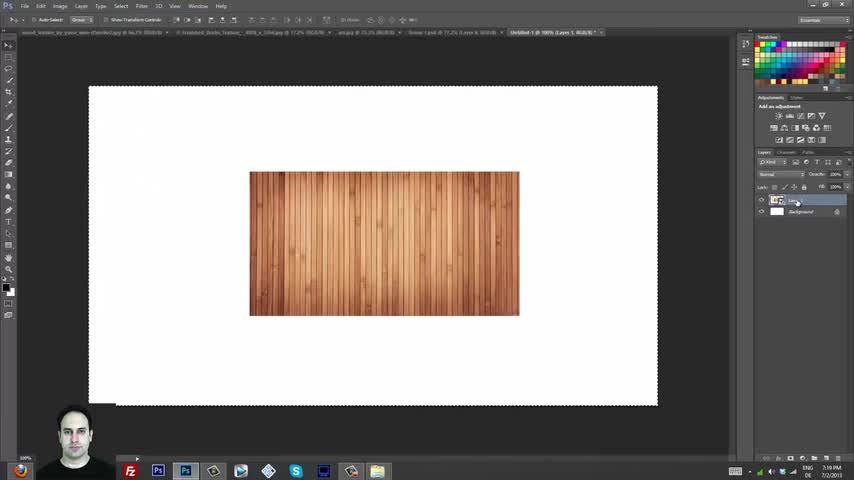Open the Auto-Select Group dropdown
Viewport: 854px width, 480px height.
point(81,20)
